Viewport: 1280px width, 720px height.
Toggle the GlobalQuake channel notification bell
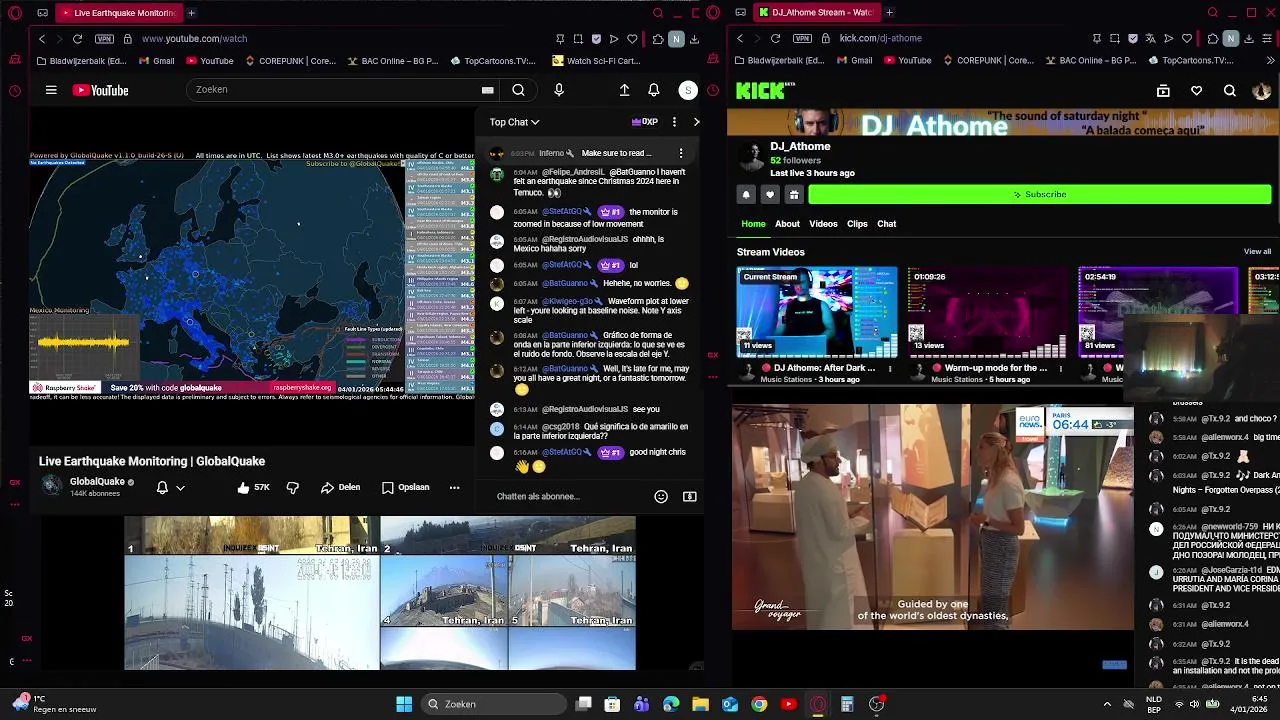click(162, 487)
